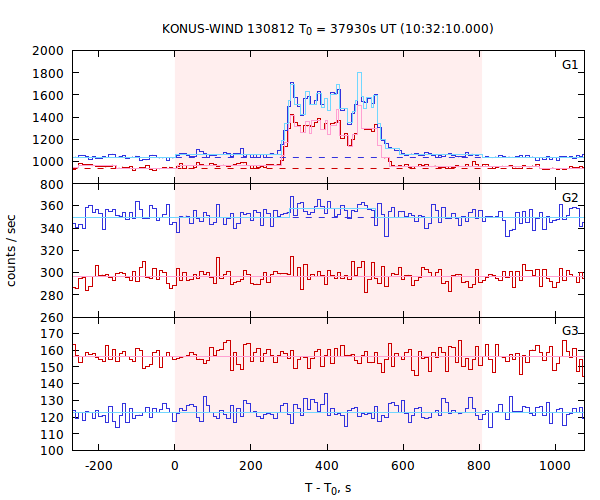Image resolution: width=600 pixels, height=500 pixels.
Task: Click the 360 tick label in G2
Action: (x=52, y=206)
